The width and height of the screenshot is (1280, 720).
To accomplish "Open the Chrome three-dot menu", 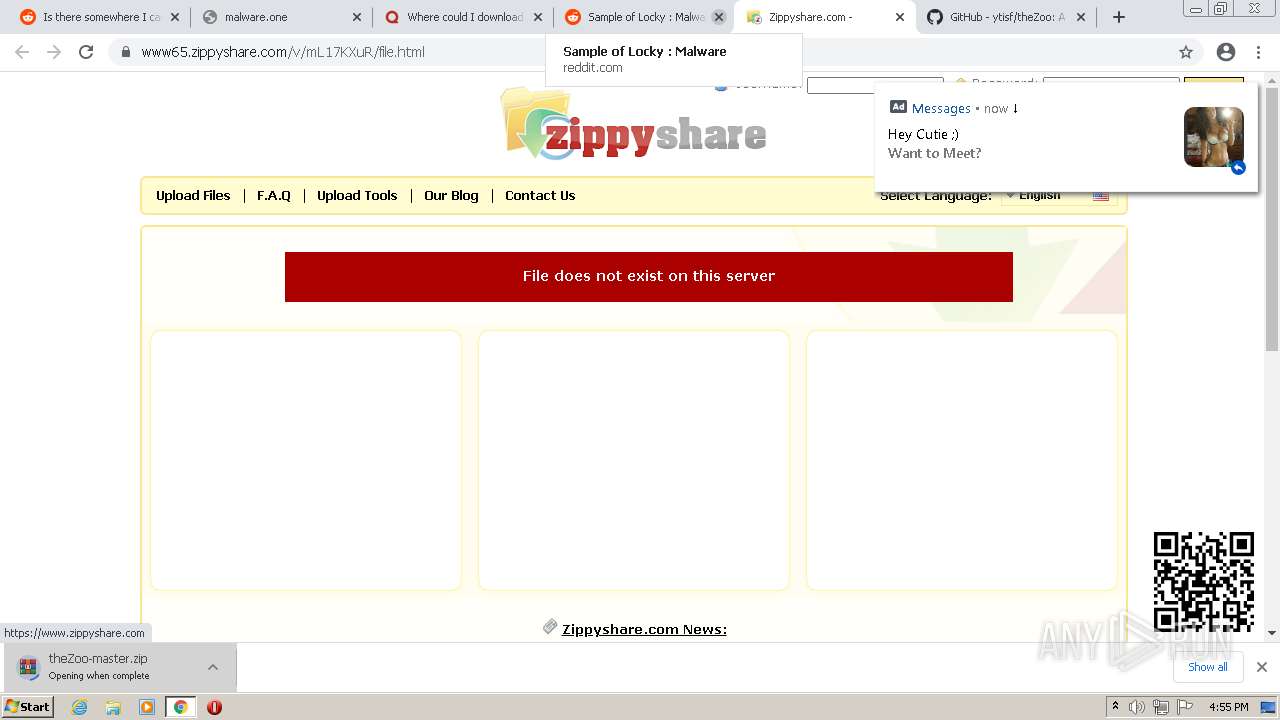I will click(1258, 52).
